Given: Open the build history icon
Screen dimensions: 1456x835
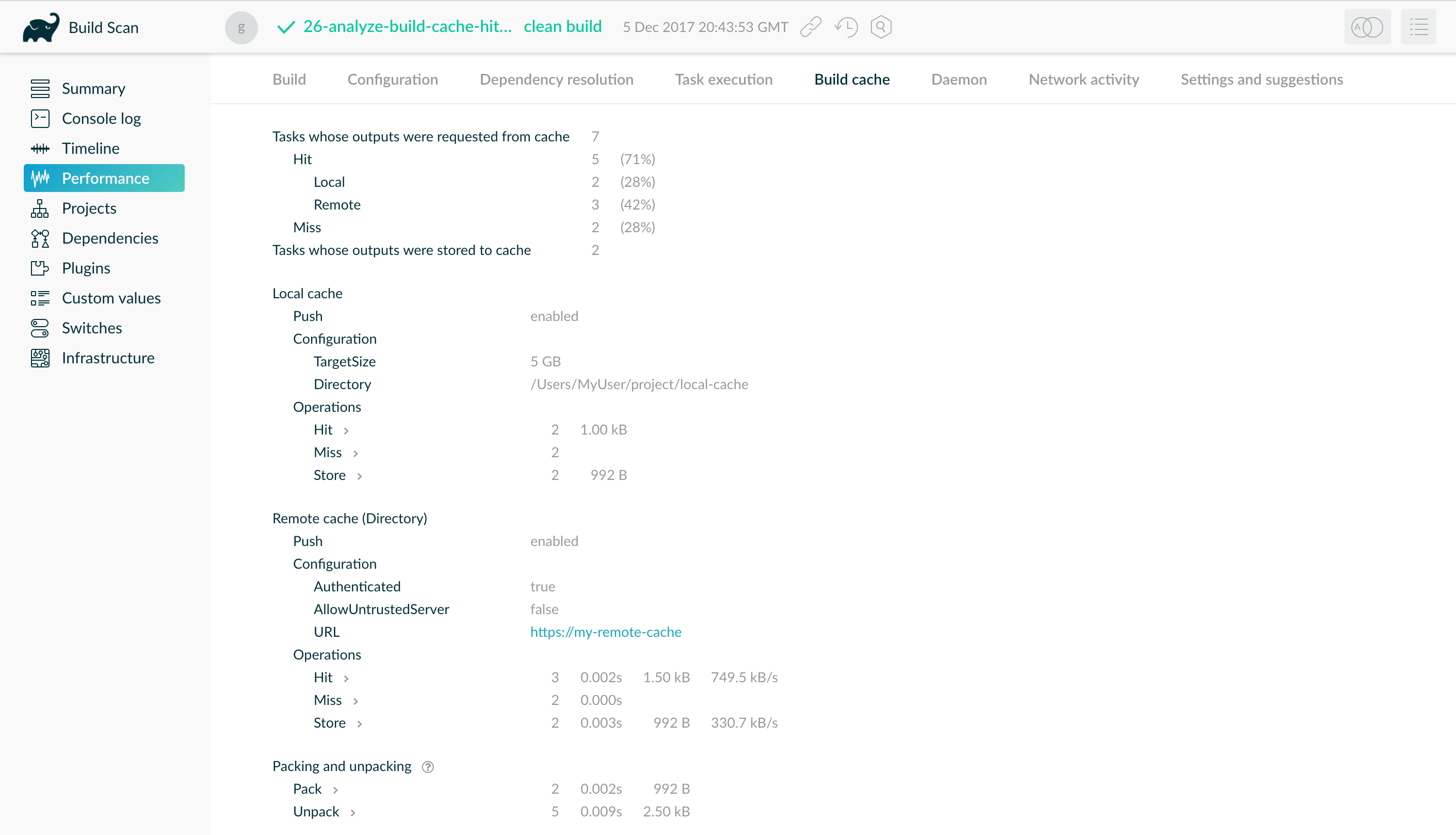Looking at the screenshot, I should pyautogui.click(x=846, y=26).
